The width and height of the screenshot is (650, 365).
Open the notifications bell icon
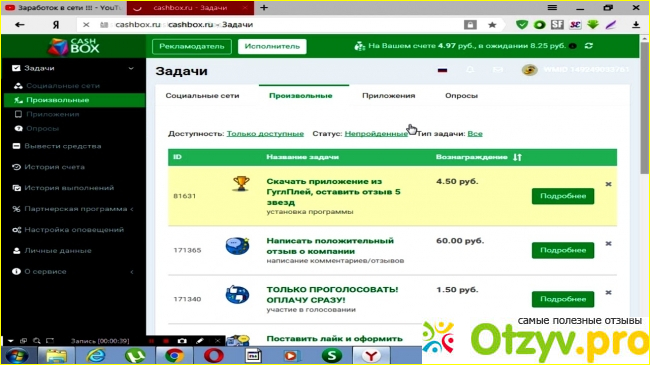[470, 70]
